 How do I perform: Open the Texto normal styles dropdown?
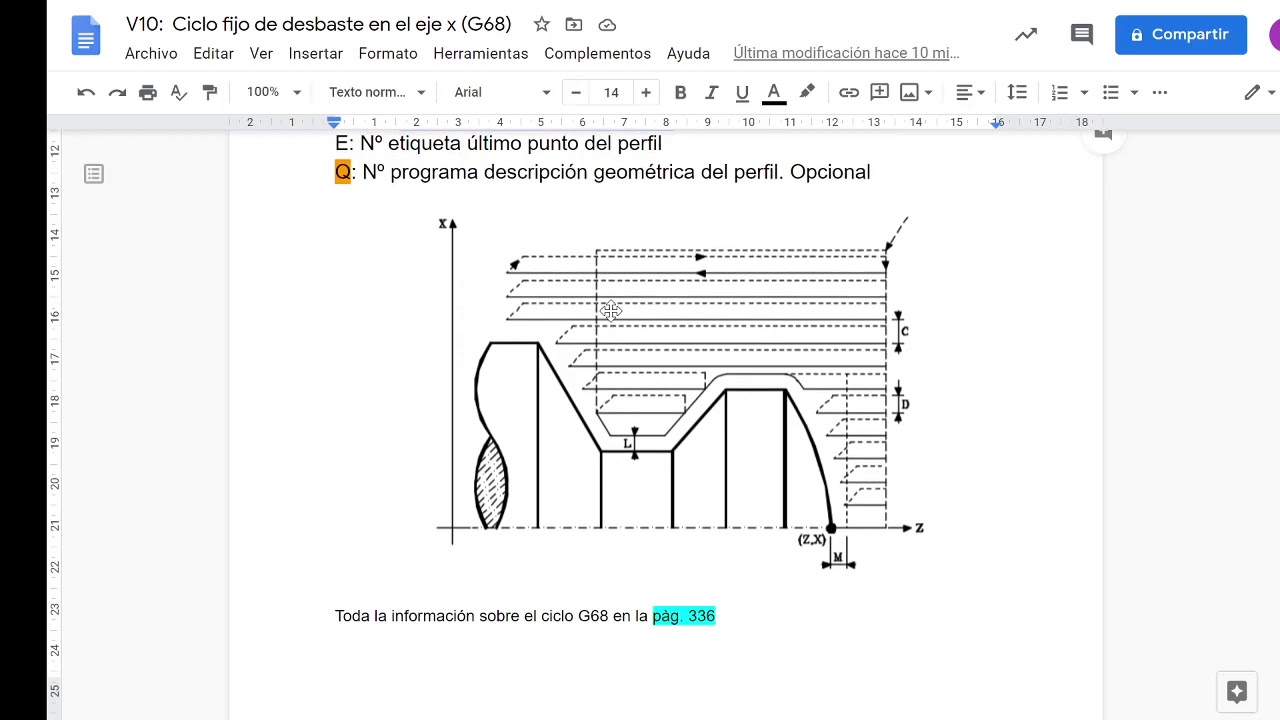[377, 92]
